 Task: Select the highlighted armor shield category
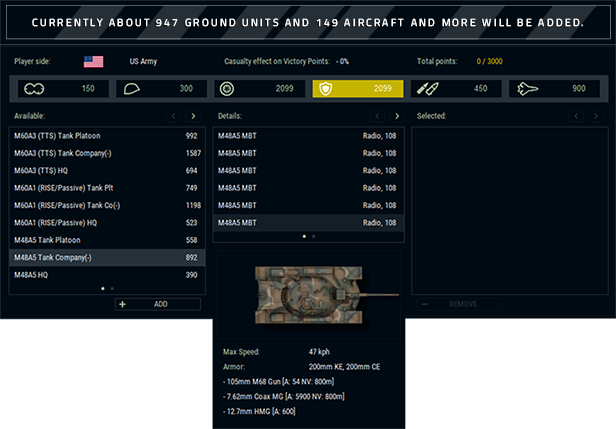tap(357, 89)
